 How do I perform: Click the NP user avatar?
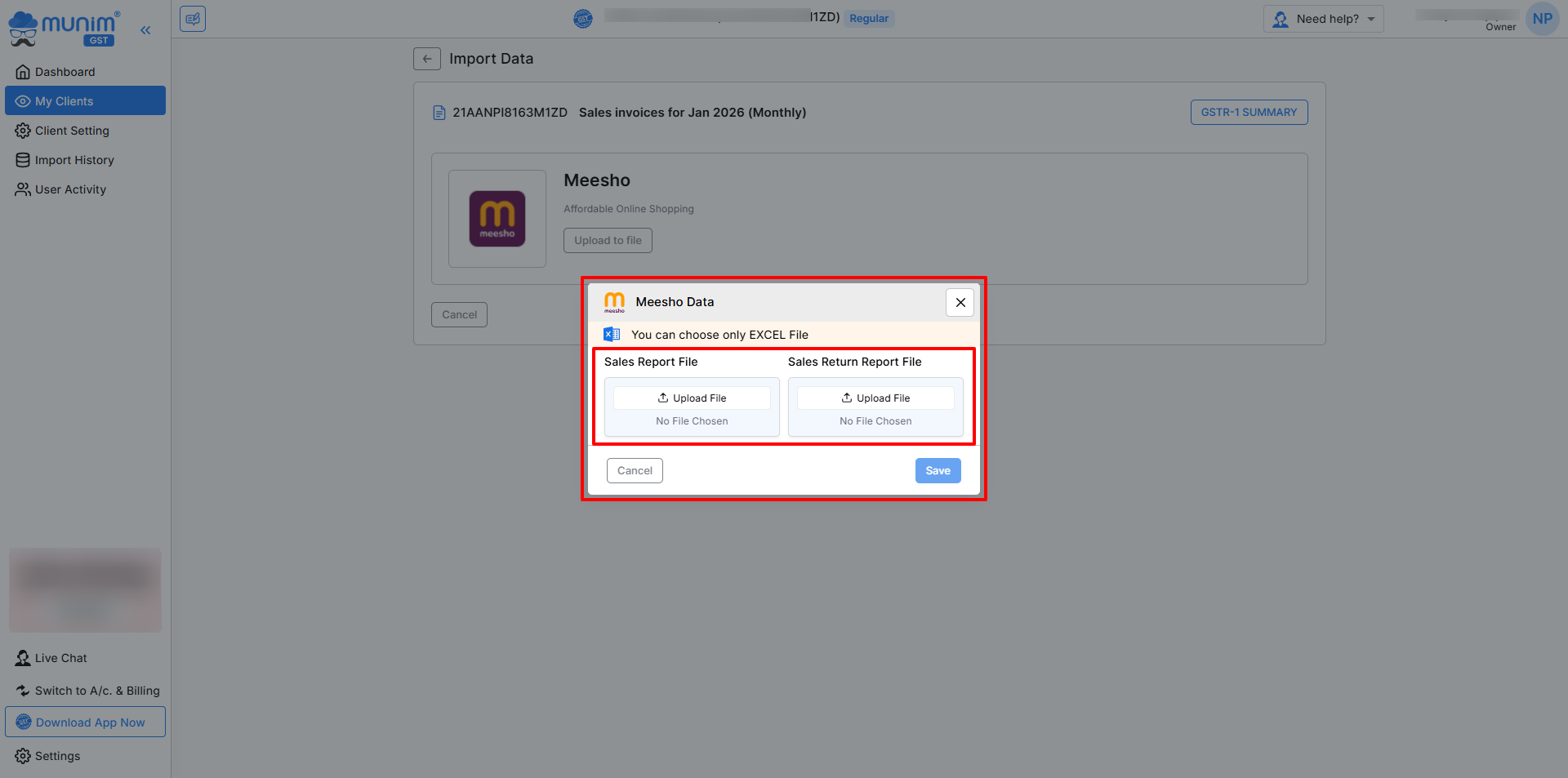click(x=1541, y=19)
